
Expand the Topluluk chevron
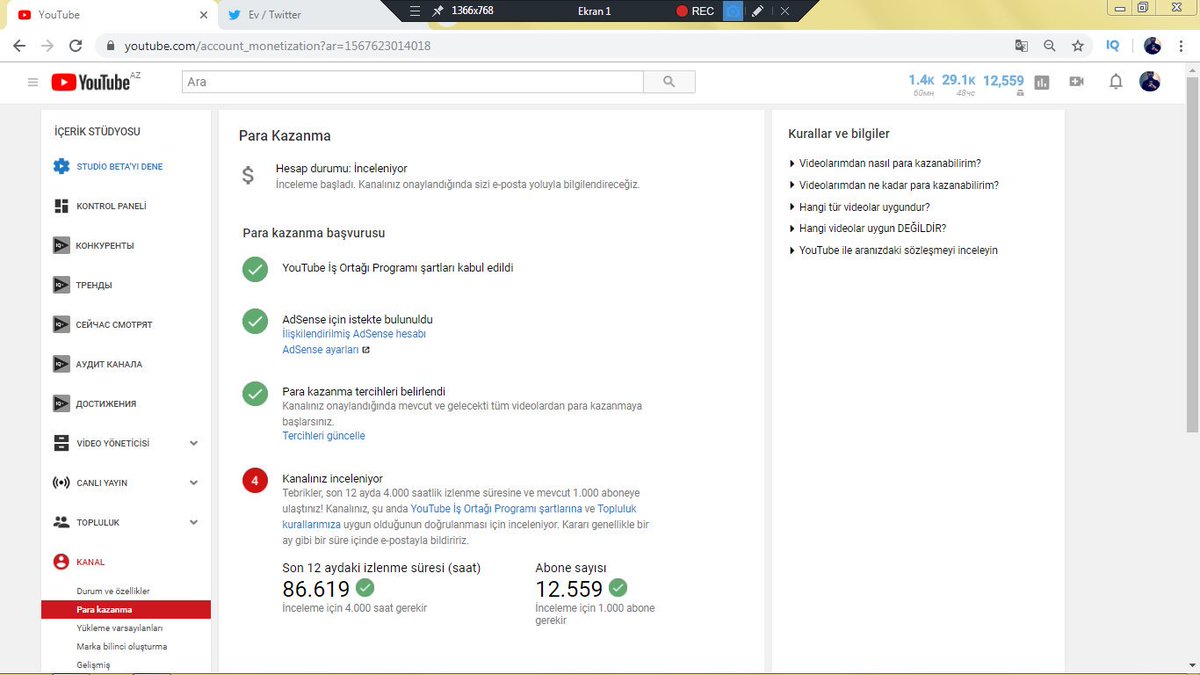(194, 522)
